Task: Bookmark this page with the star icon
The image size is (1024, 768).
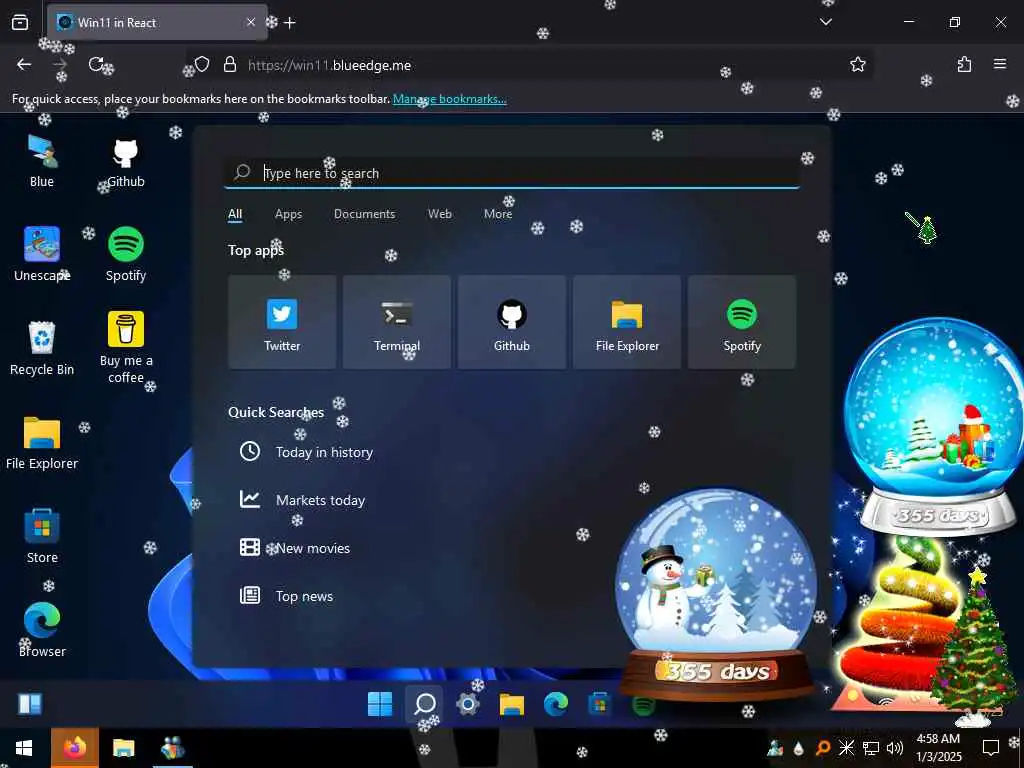Action: [x=857, y=65]
